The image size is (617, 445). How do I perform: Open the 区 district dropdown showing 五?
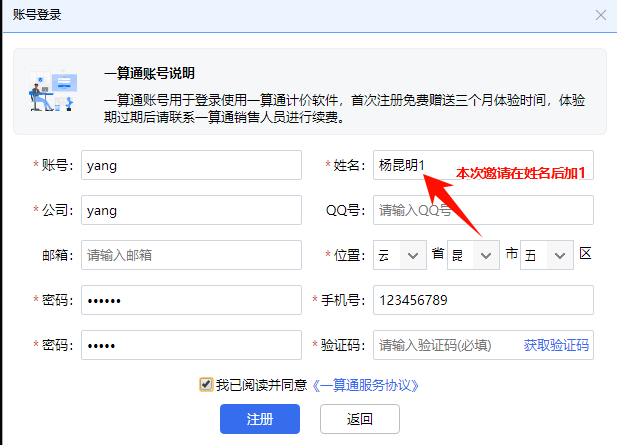(x=547, y=255)
